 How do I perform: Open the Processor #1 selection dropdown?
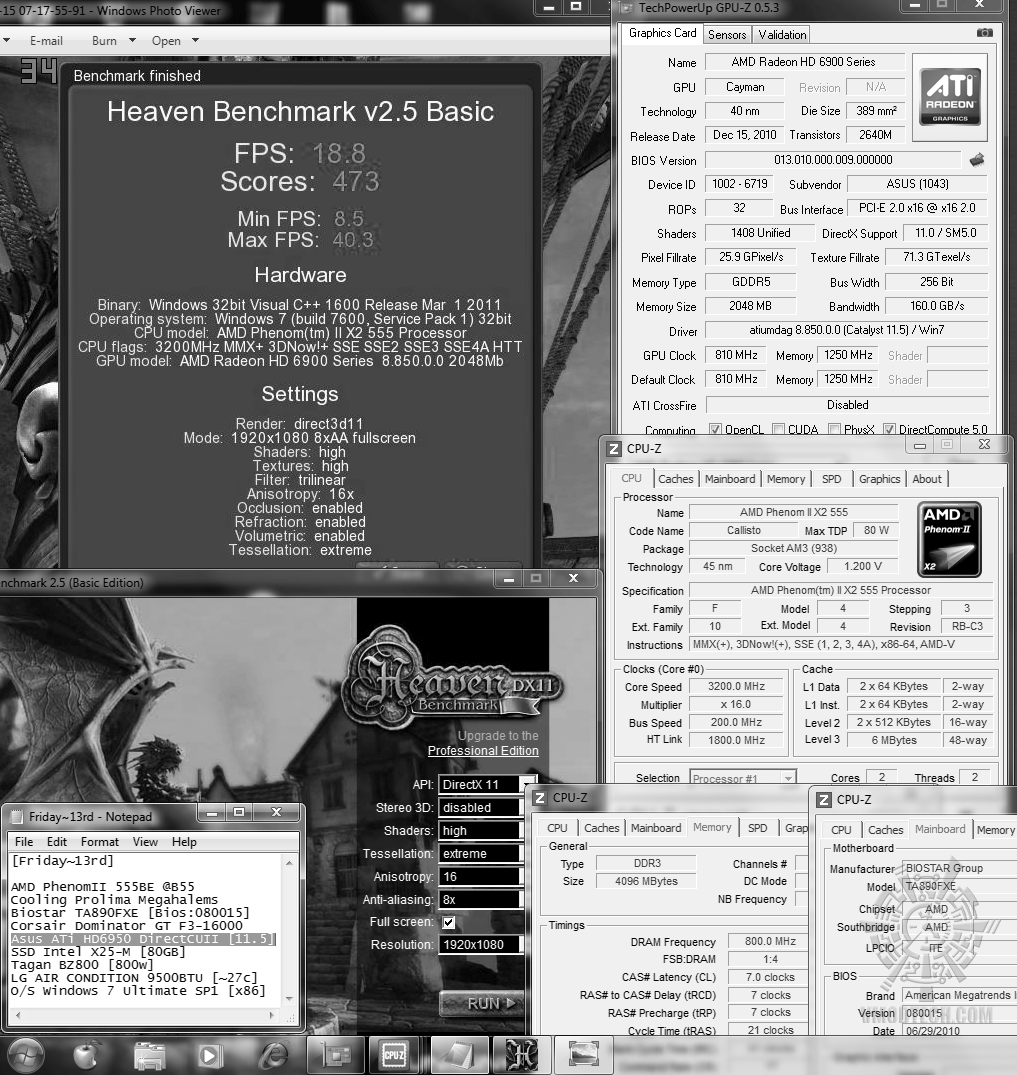(x=742, y=778)
